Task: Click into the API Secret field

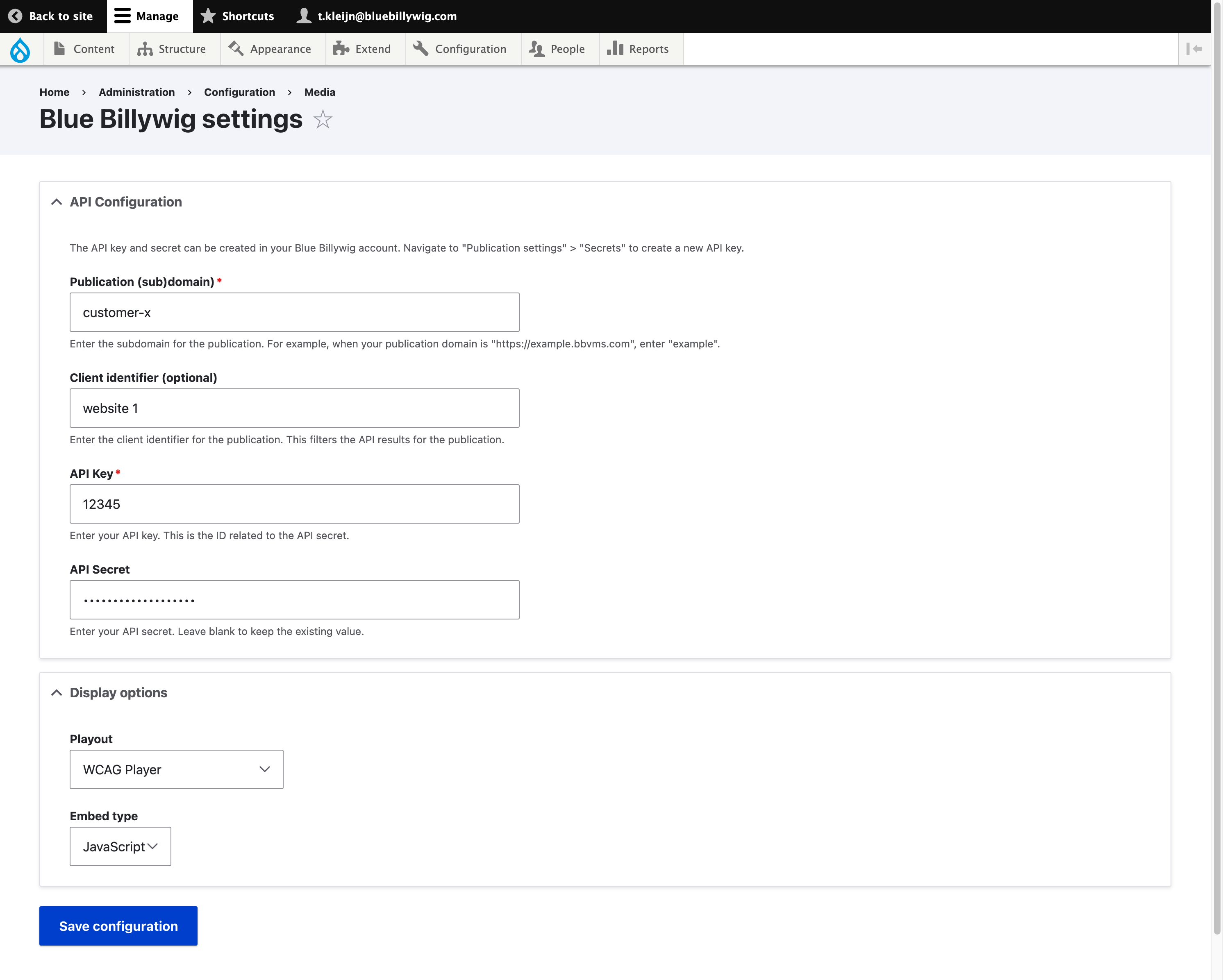Action: pyautogui.click(x=294, y=599)
